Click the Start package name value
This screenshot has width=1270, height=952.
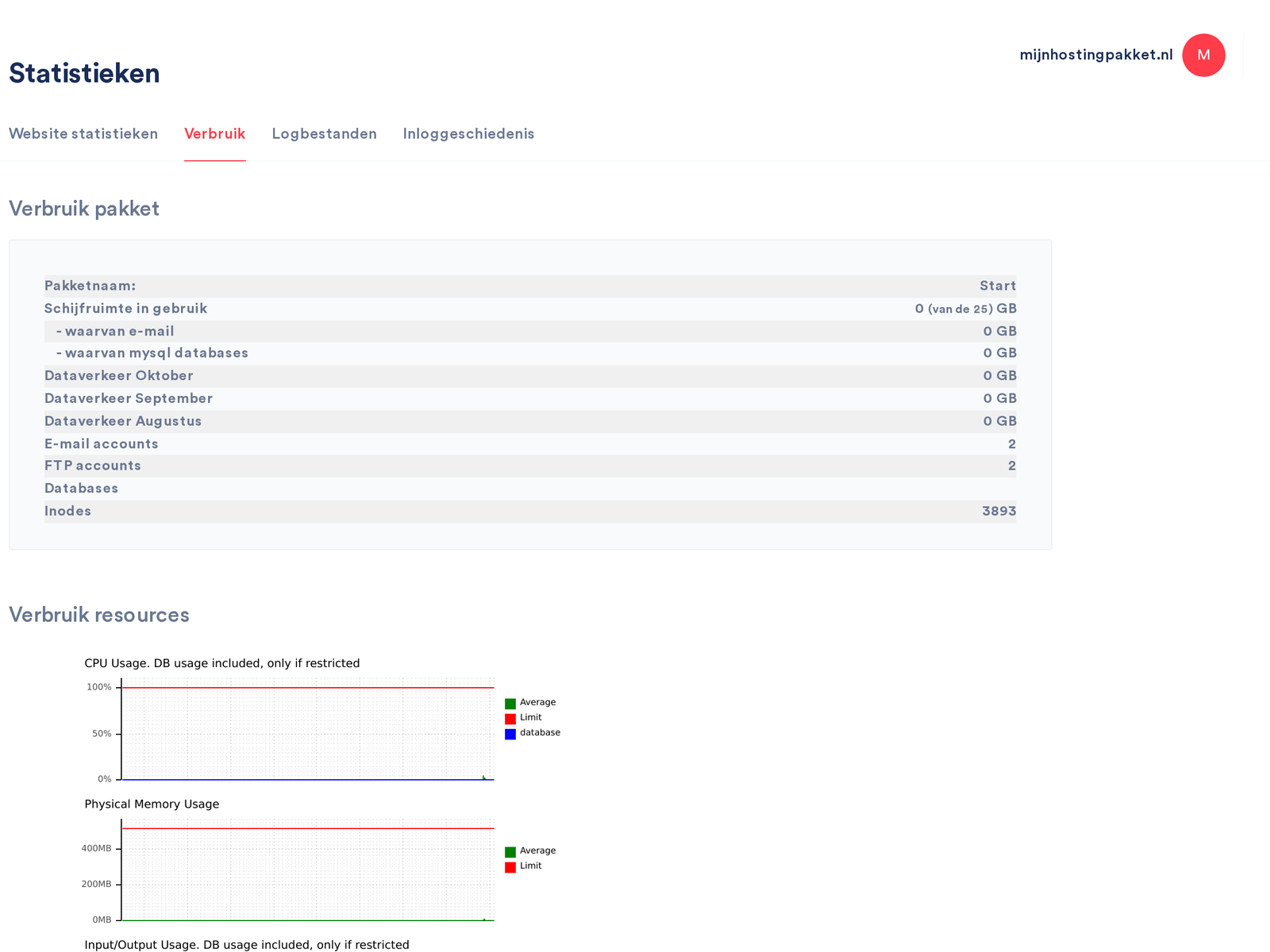pos(998,286)
